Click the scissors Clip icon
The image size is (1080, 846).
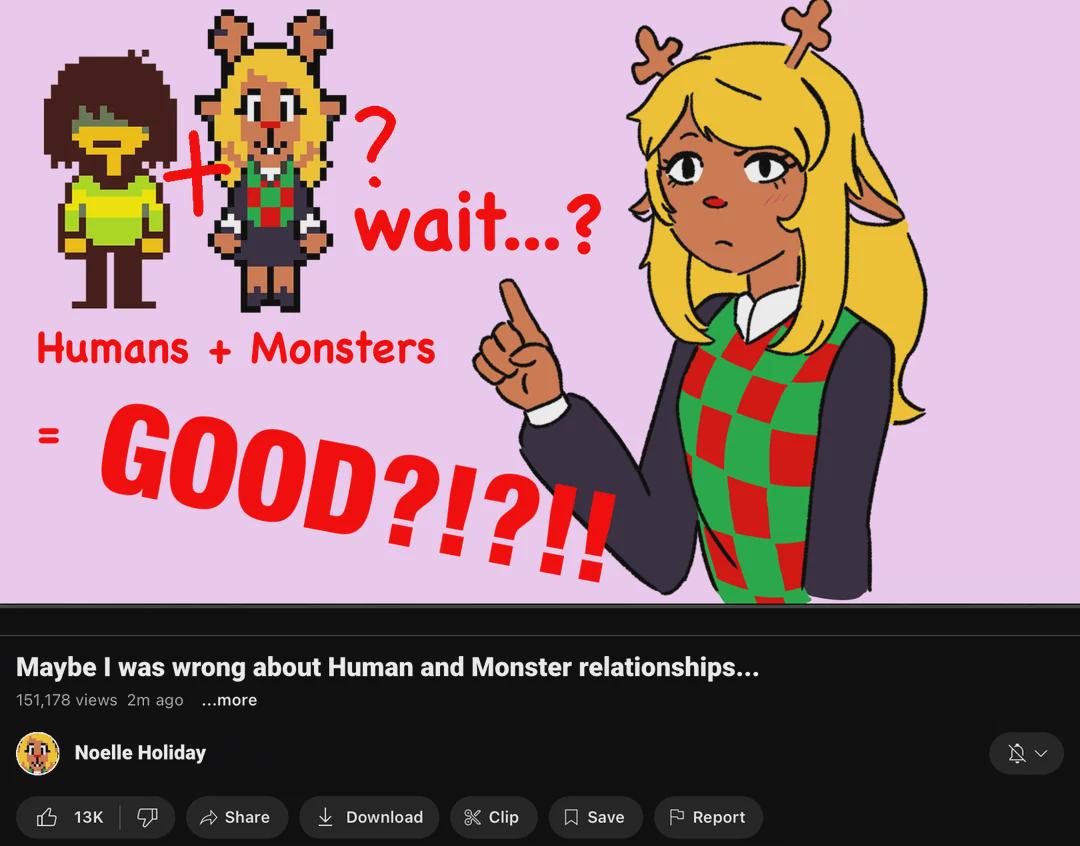tap(472, 817)
